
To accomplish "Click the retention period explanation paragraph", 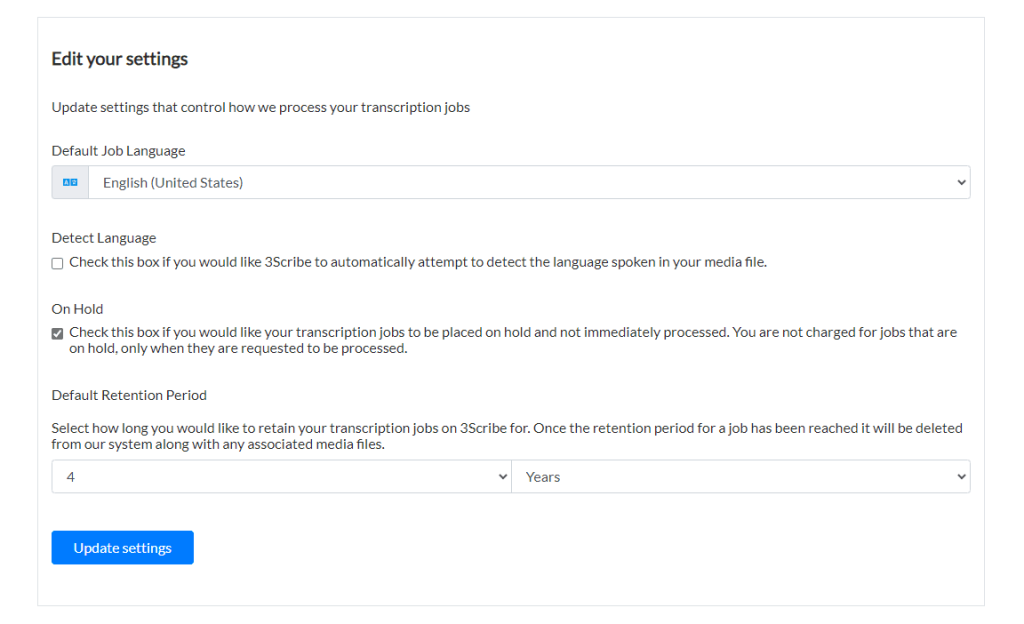I will tap(506, 436).
